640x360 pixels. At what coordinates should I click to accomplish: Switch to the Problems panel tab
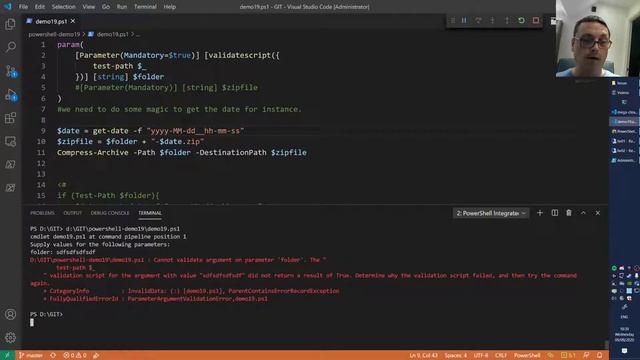point(42,213)
